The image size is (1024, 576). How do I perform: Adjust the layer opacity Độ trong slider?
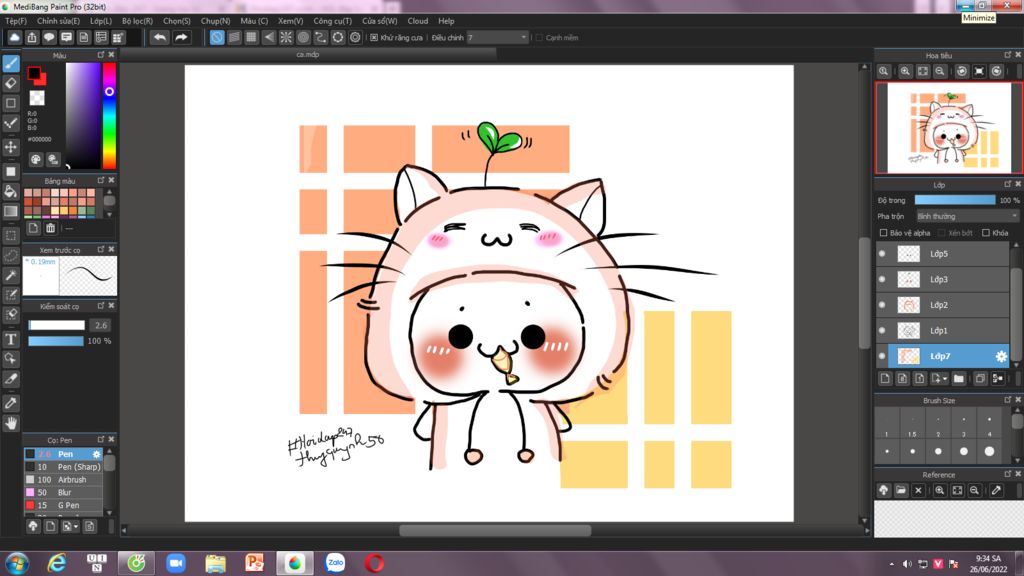[955, 200]
